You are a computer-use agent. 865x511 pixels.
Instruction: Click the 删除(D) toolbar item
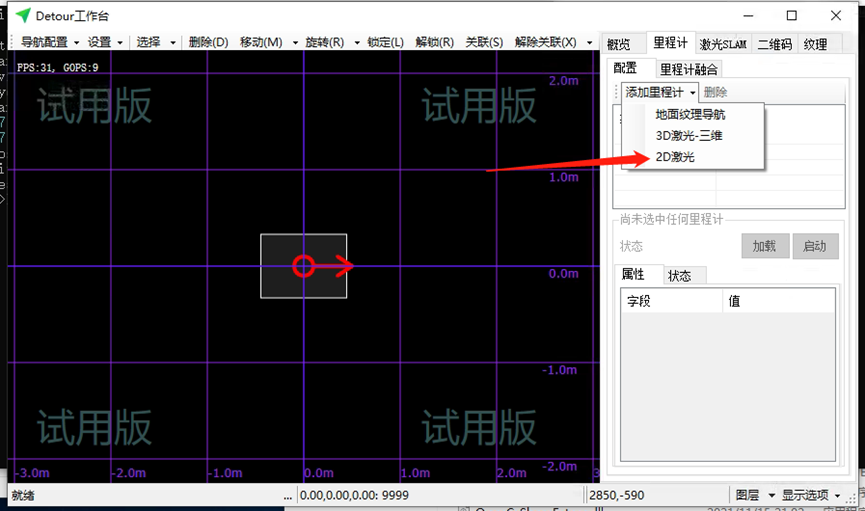(x=208, y=42)
